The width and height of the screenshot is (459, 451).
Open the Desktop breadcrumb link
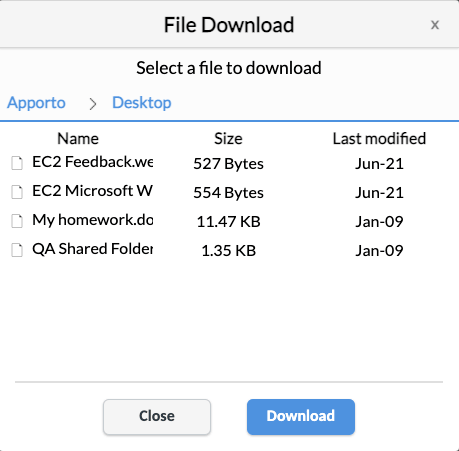pos(142,103)
